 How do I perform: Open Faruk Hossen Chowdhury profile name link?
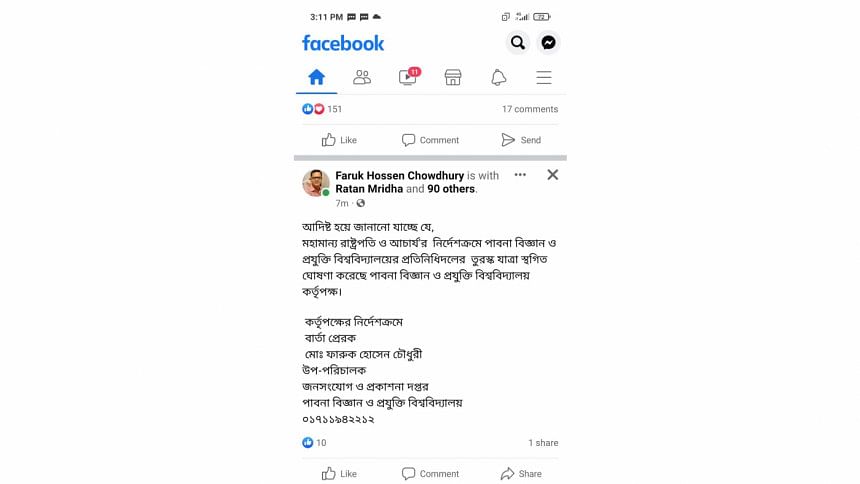pos(400,176)
